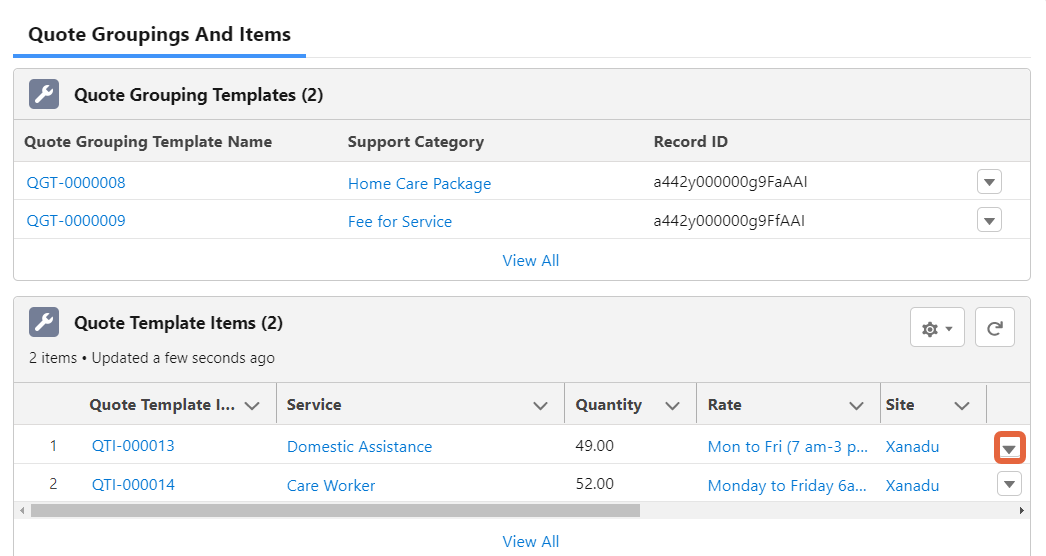The width and height of the screenshot is (1046, 556).
Task: Open the list settings gear menu
Action: tap(936, 328)
